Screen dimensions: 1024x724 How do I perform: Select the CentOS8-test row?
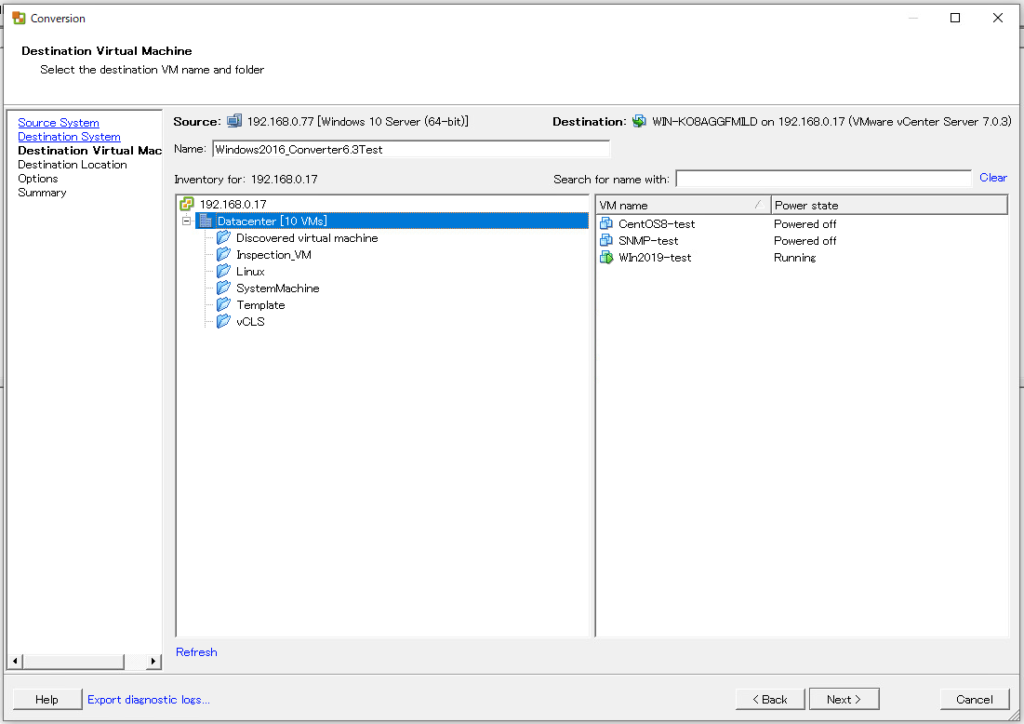[x=802, y=223]
